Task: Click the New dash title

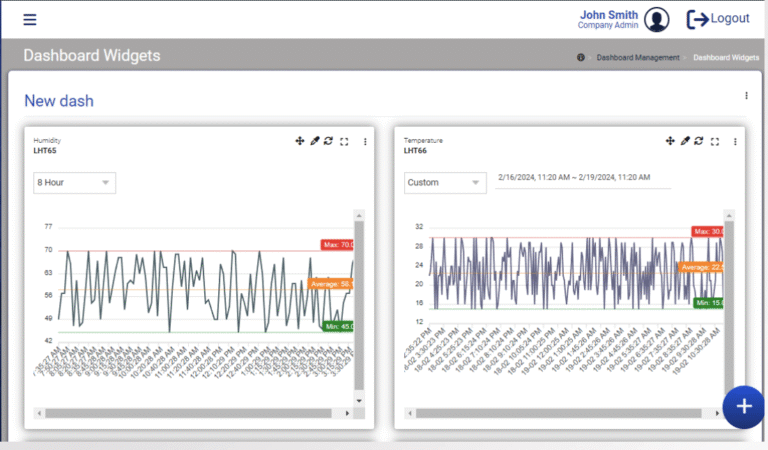Action: point(59,101)
